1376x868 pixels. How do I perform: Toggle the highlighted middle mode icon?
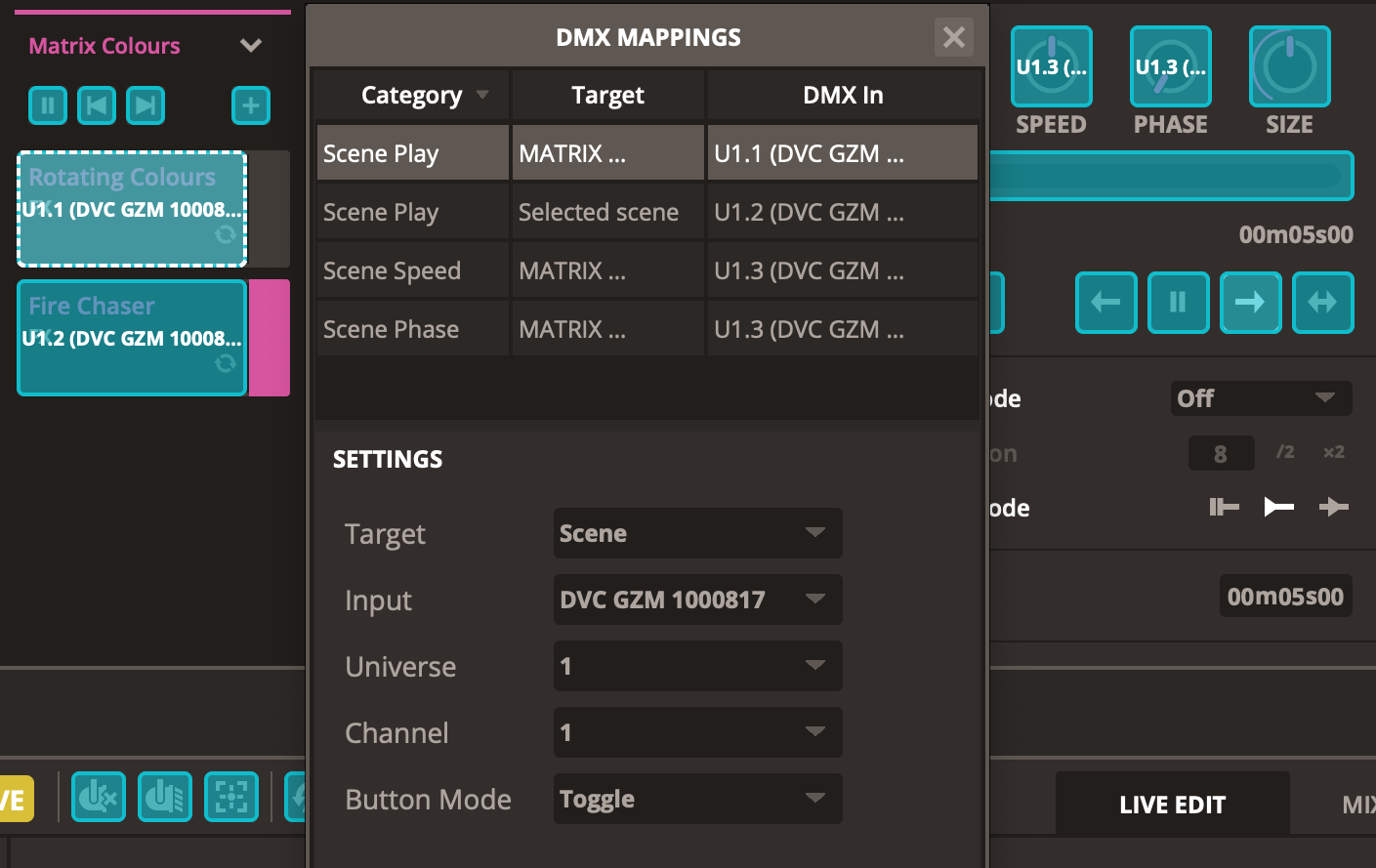click(1278, 507)
